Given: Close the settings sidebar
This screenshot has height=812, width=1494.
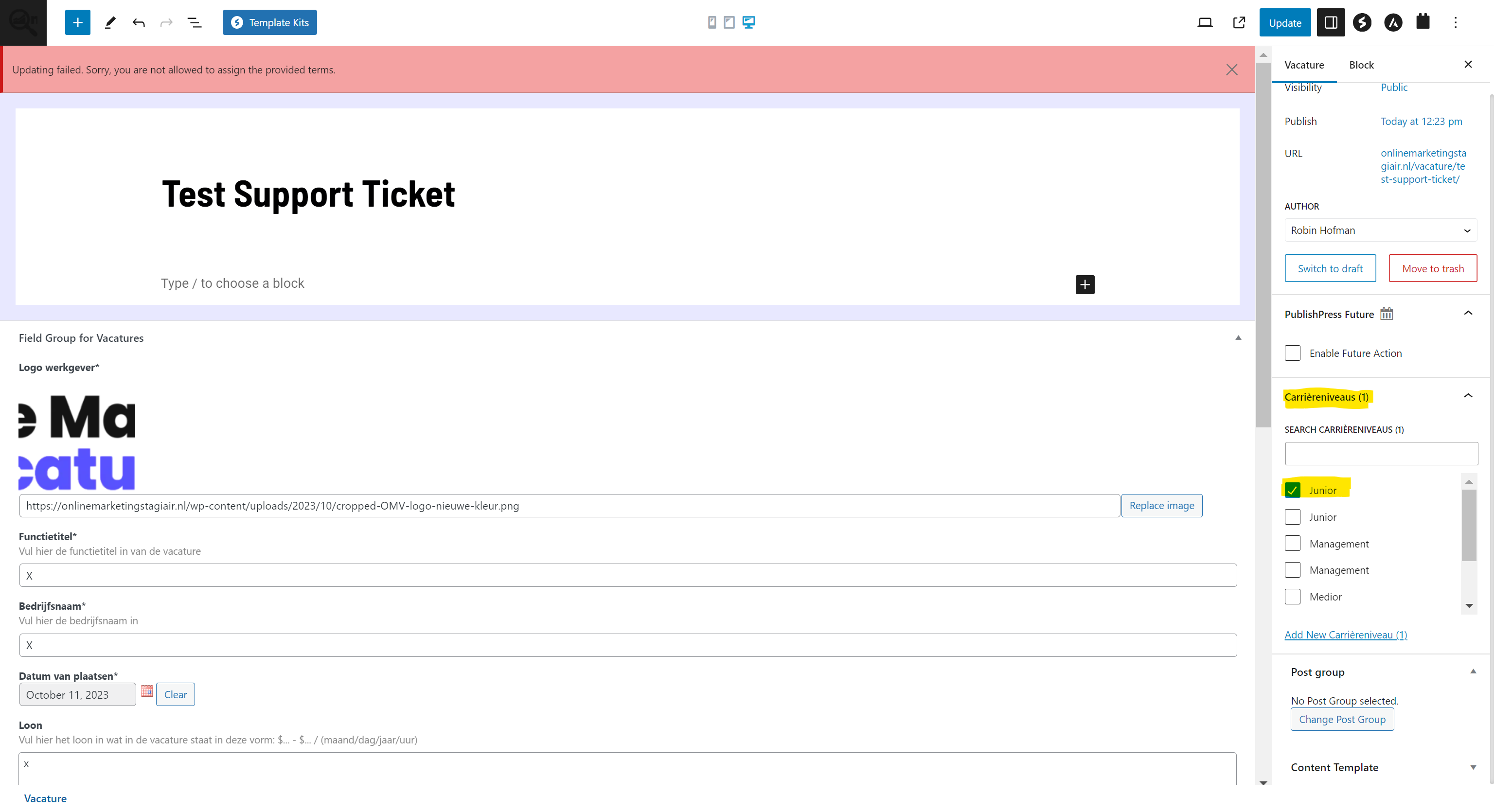Looking at the screenshot, I should [1468, 64].
